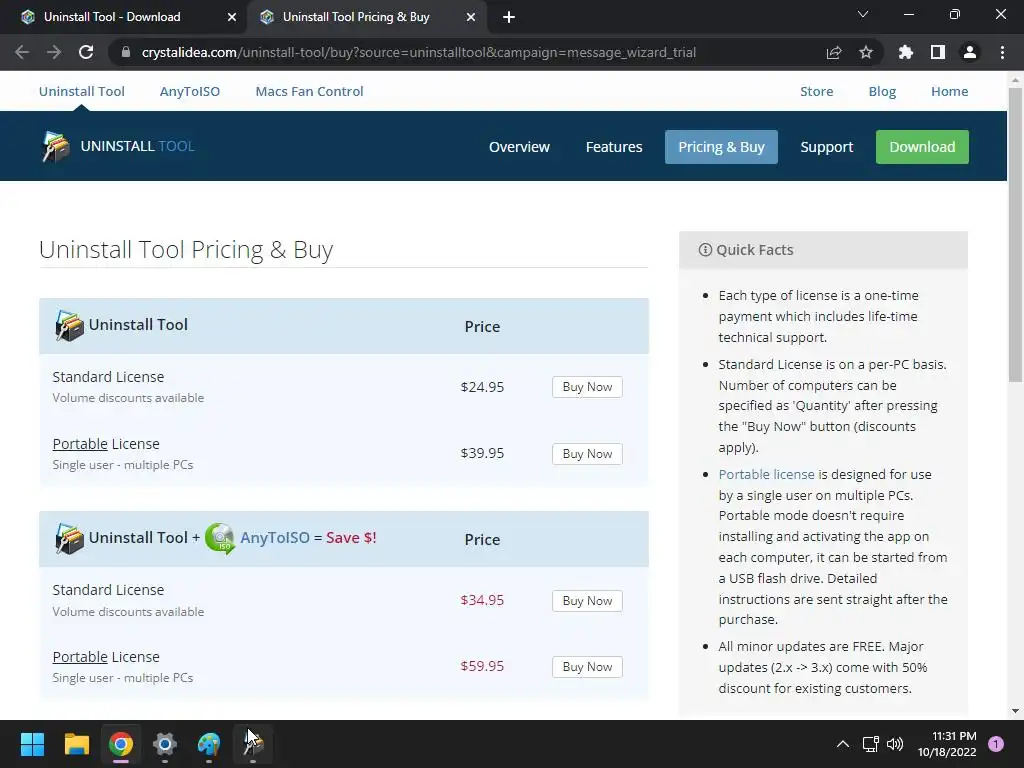This screenshot has height=768, width=1024.
Task: Click the 'Uninstall Tool Pricing & Buy' heading
Action: (x=186, y=249)
